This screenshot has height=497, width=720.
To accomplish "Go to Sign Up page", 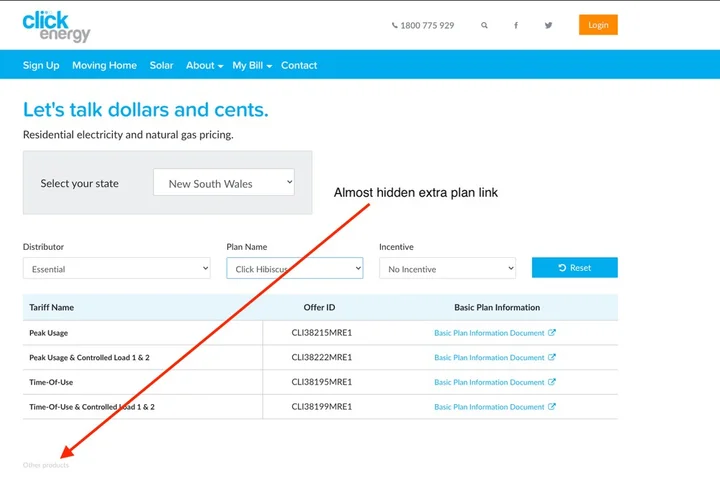I will coord(41,65).
